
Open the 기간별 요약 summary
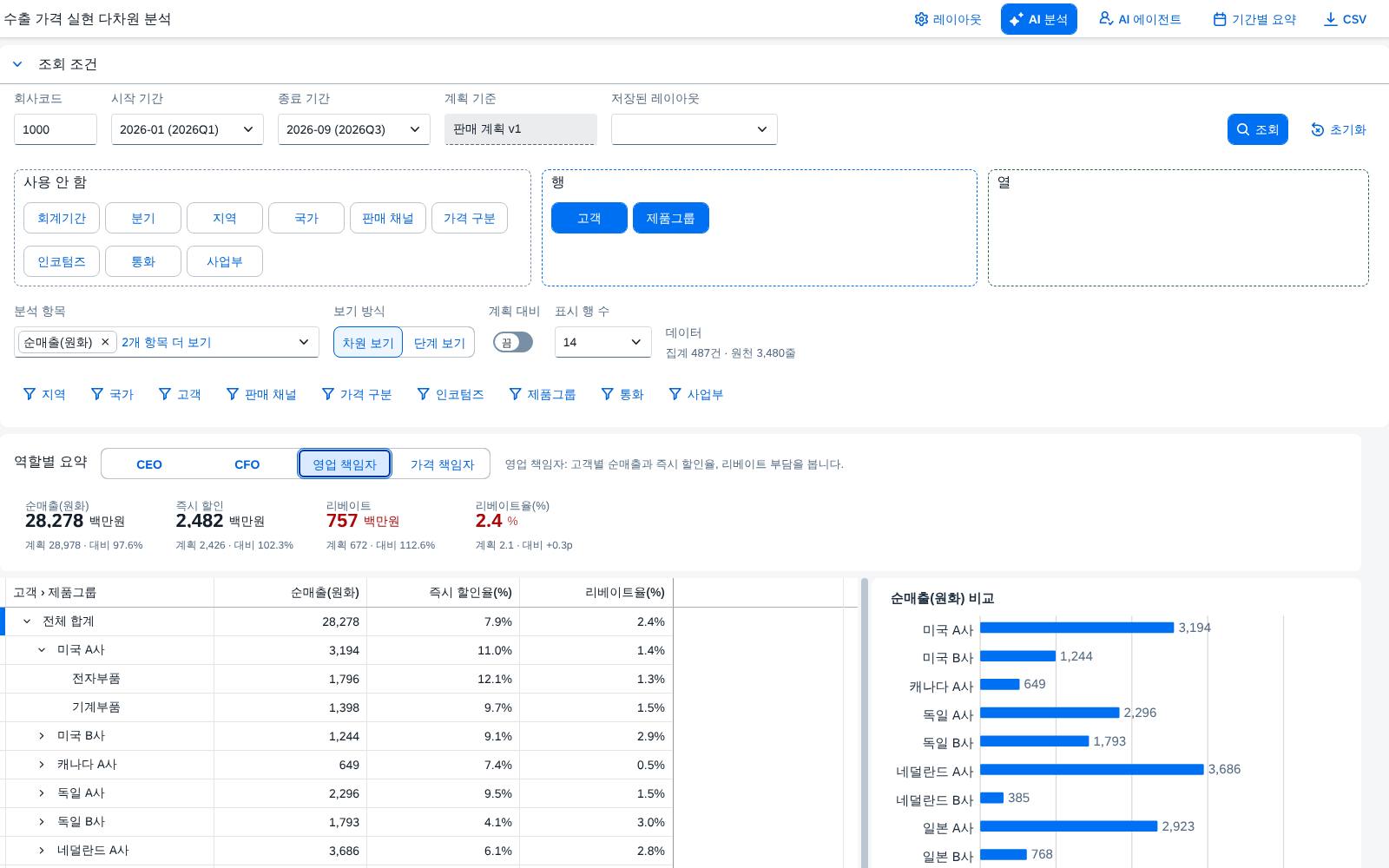tap(1254, 19)
